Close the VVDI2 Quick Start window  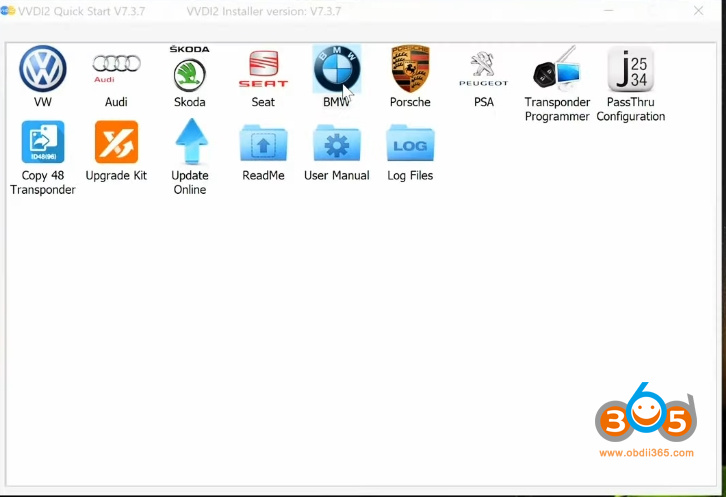tap(698, 10)
